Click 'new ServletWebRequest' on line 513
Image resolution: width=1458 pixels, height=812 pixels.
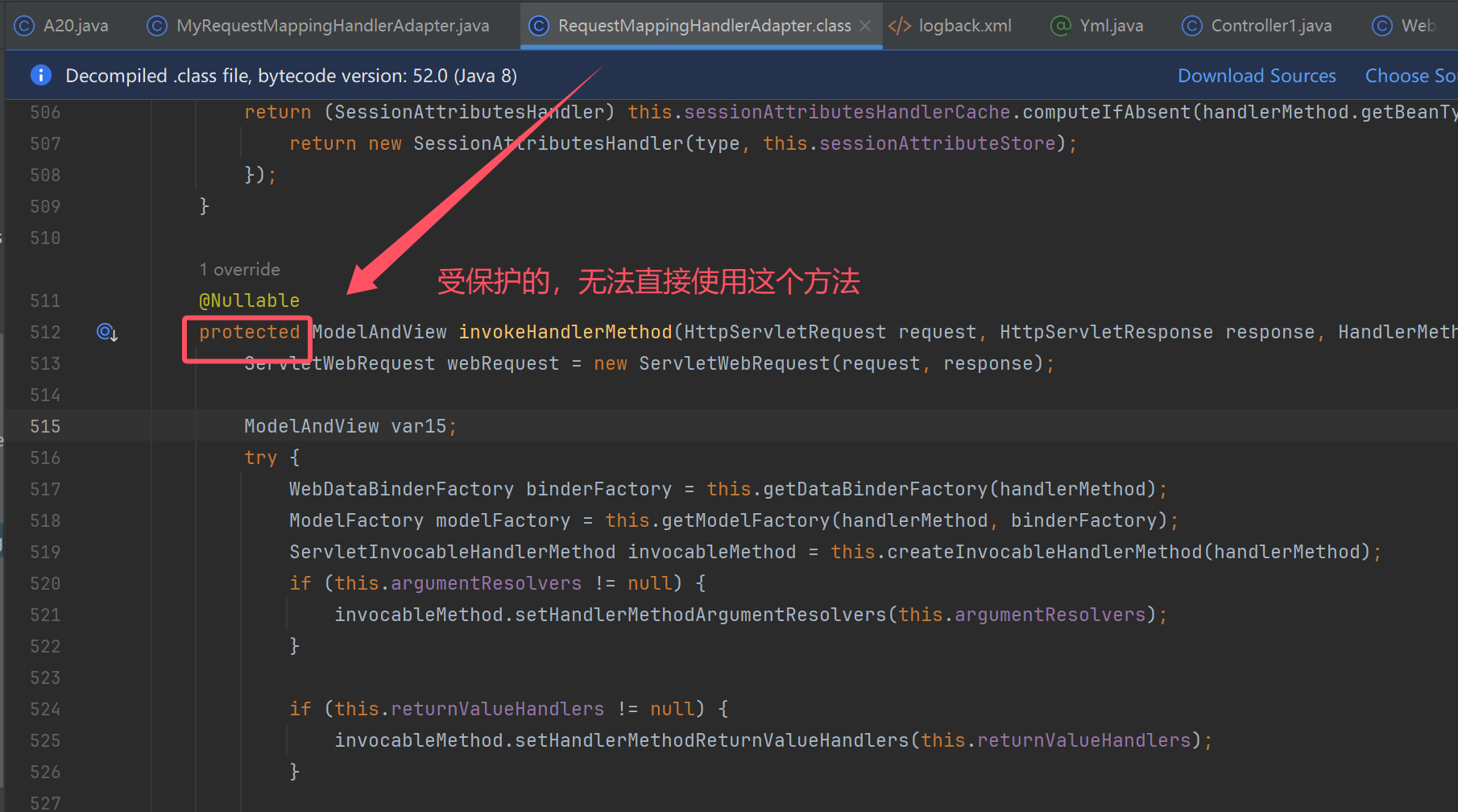(x=711, y=363)
